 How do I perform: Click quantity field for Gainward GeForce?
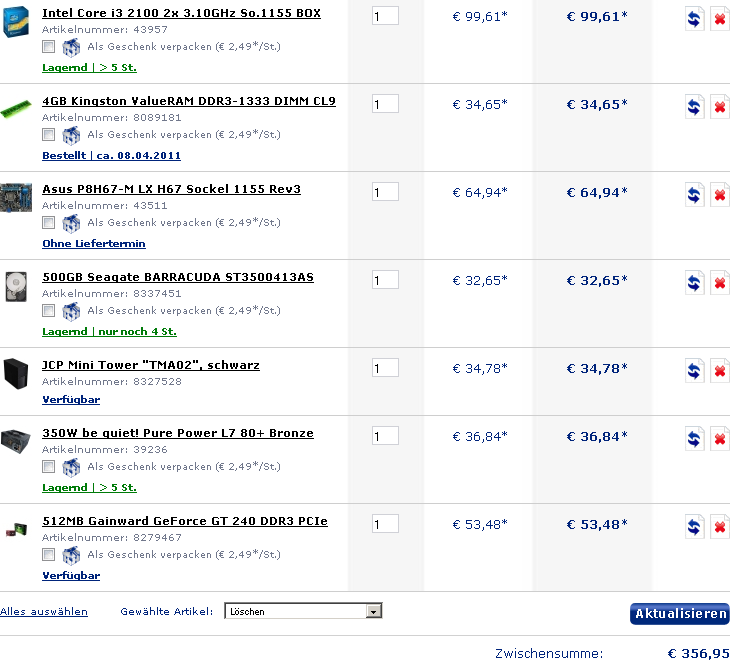point(385,524)
